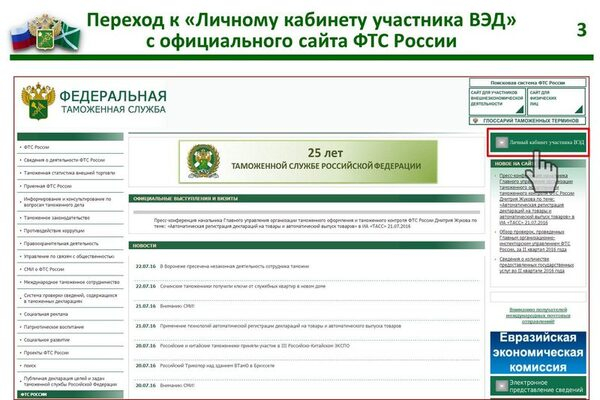Open Международное таможенное сотрудничество menu item
Image resolution: width=600 pixels, height=400 pixels.
click(70, 282)
